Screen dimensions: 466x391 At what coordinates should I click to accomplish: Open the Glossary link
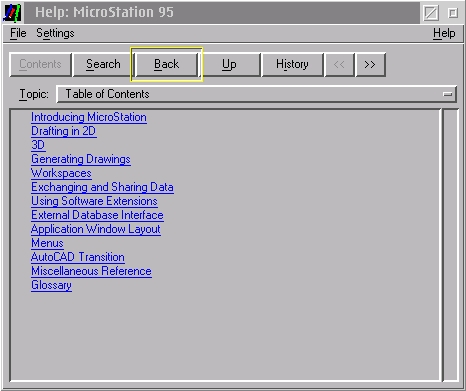(x=51, y=285)
